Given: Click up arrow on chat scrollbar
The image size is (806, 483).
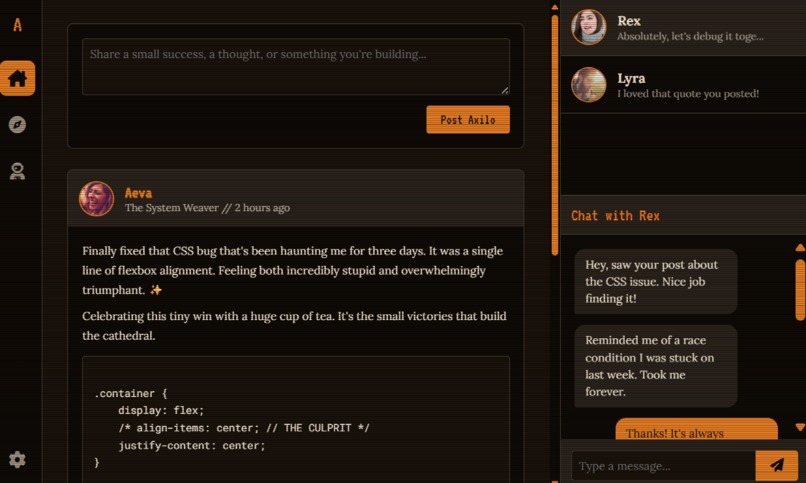Looking at the screenshot, I should [800, 248].
